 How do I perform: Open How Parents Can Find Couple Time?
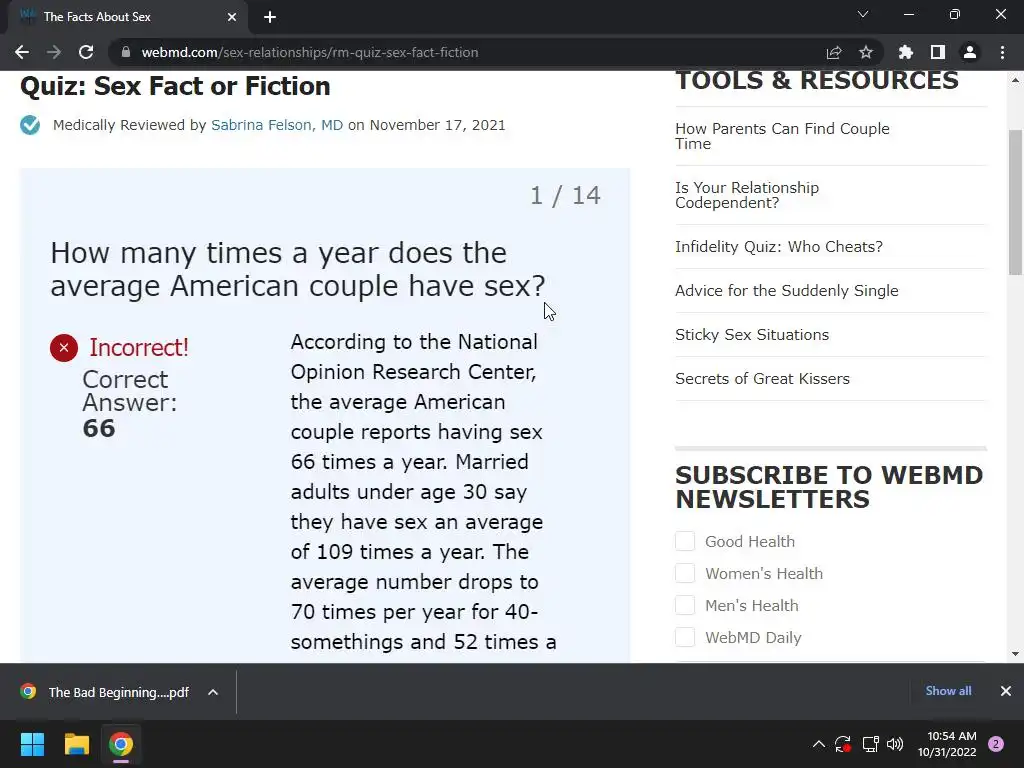coord(782,136)
